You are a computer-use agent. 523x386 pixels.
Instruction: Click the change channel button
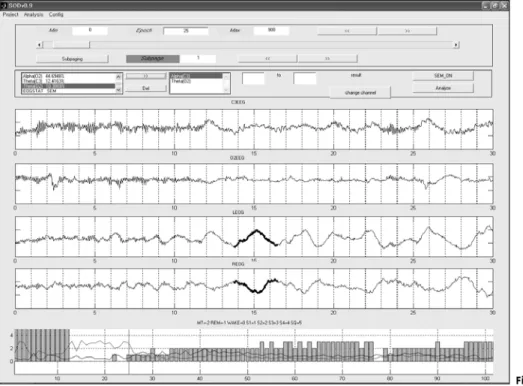coord(360,93)
